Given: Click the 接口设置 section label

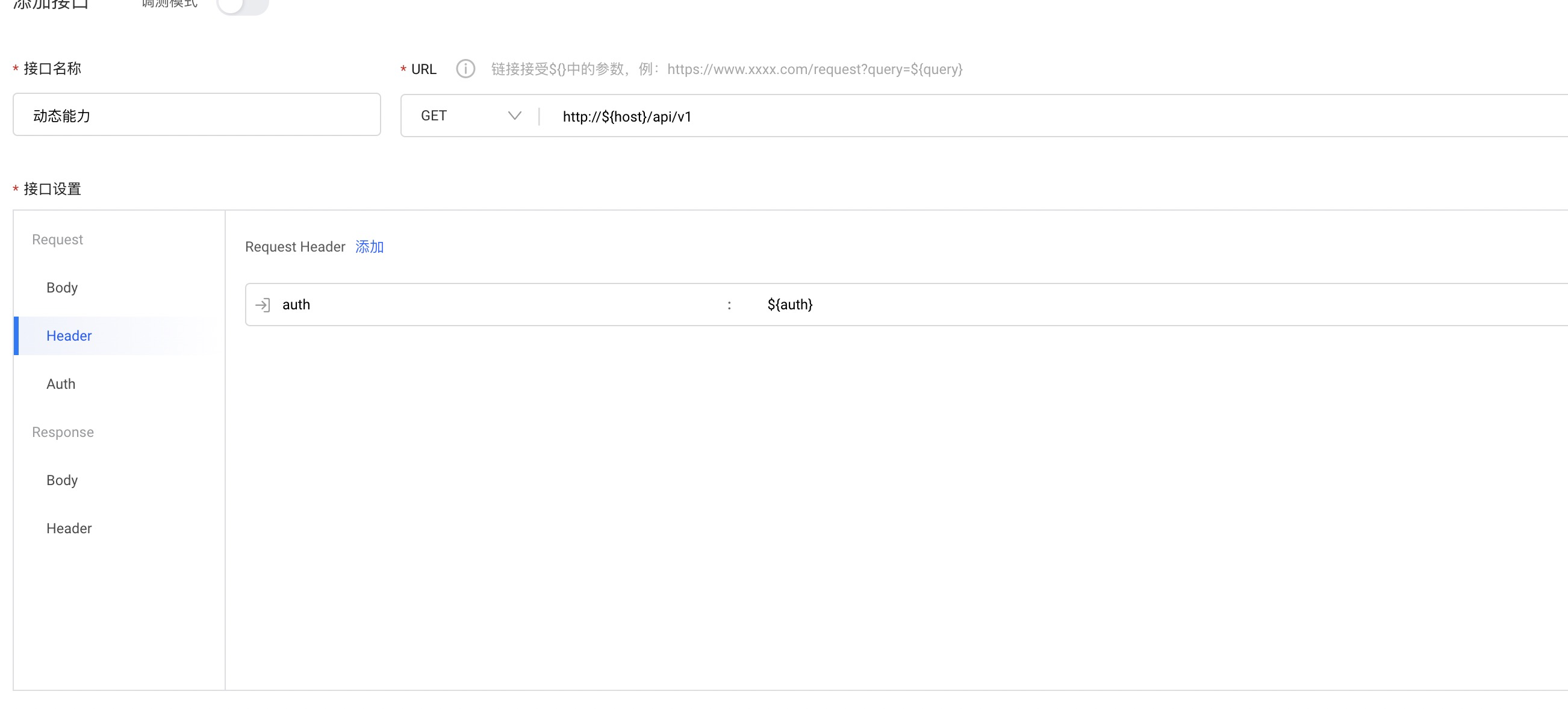Looking at the screenshot, I should [52, 189].
